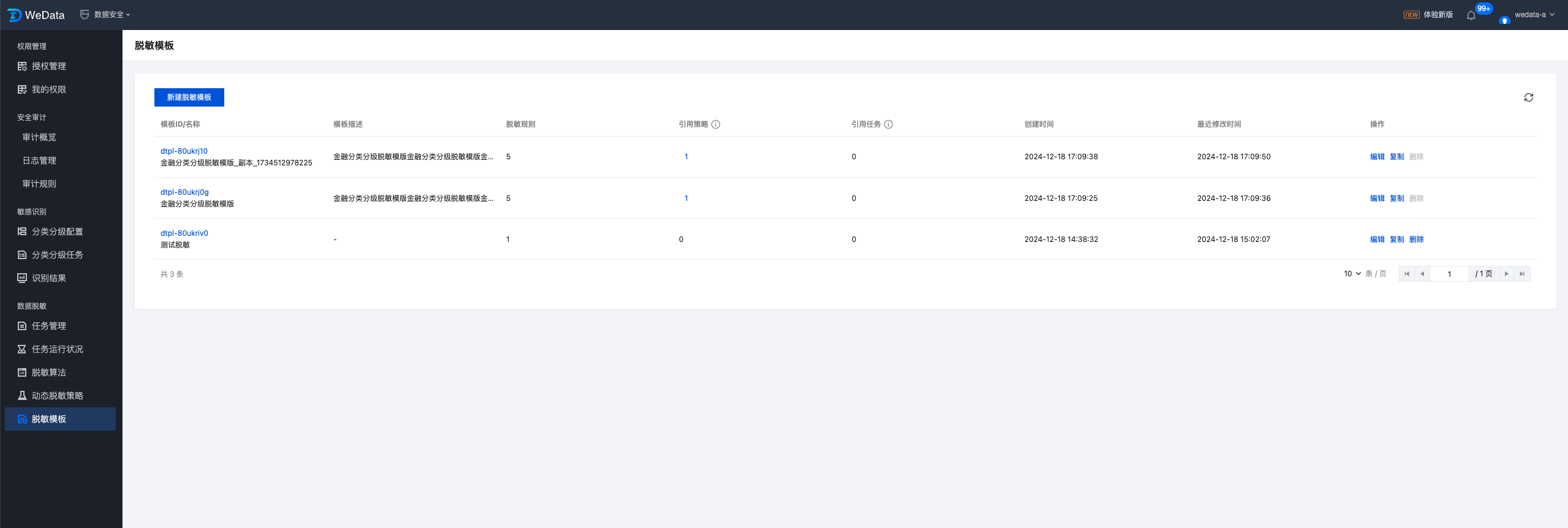The image size is (1568, 528).
Task: Click info icon next to 引用任务
Action: click(x=888, y=124)
